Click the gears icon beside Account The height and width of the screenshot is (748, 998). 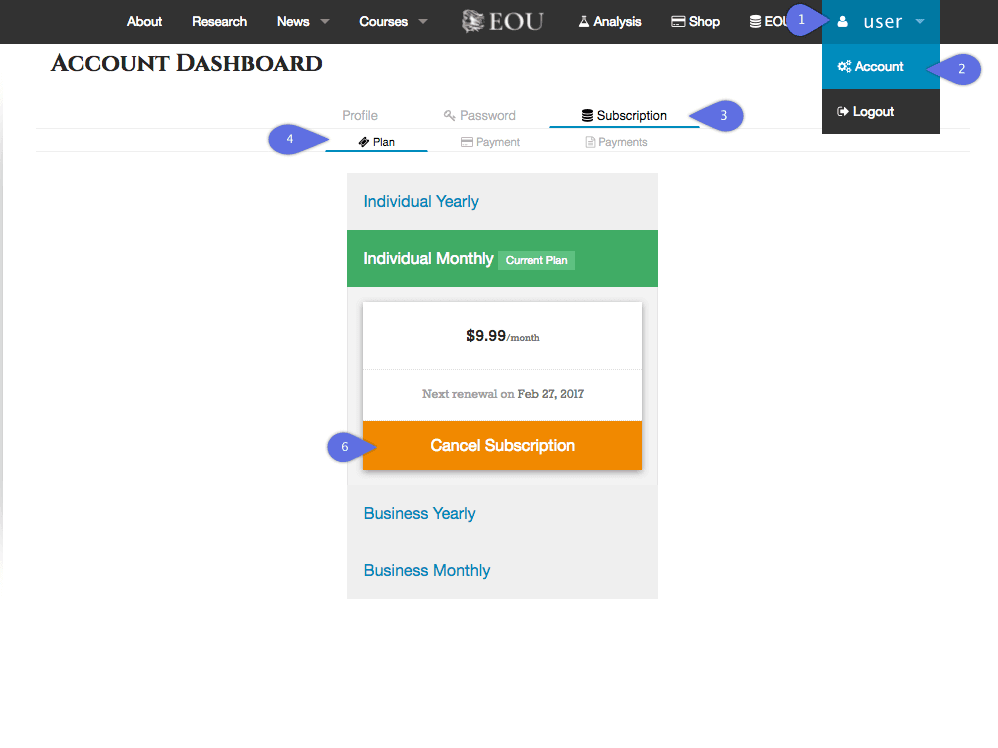[x=844, y=67]
